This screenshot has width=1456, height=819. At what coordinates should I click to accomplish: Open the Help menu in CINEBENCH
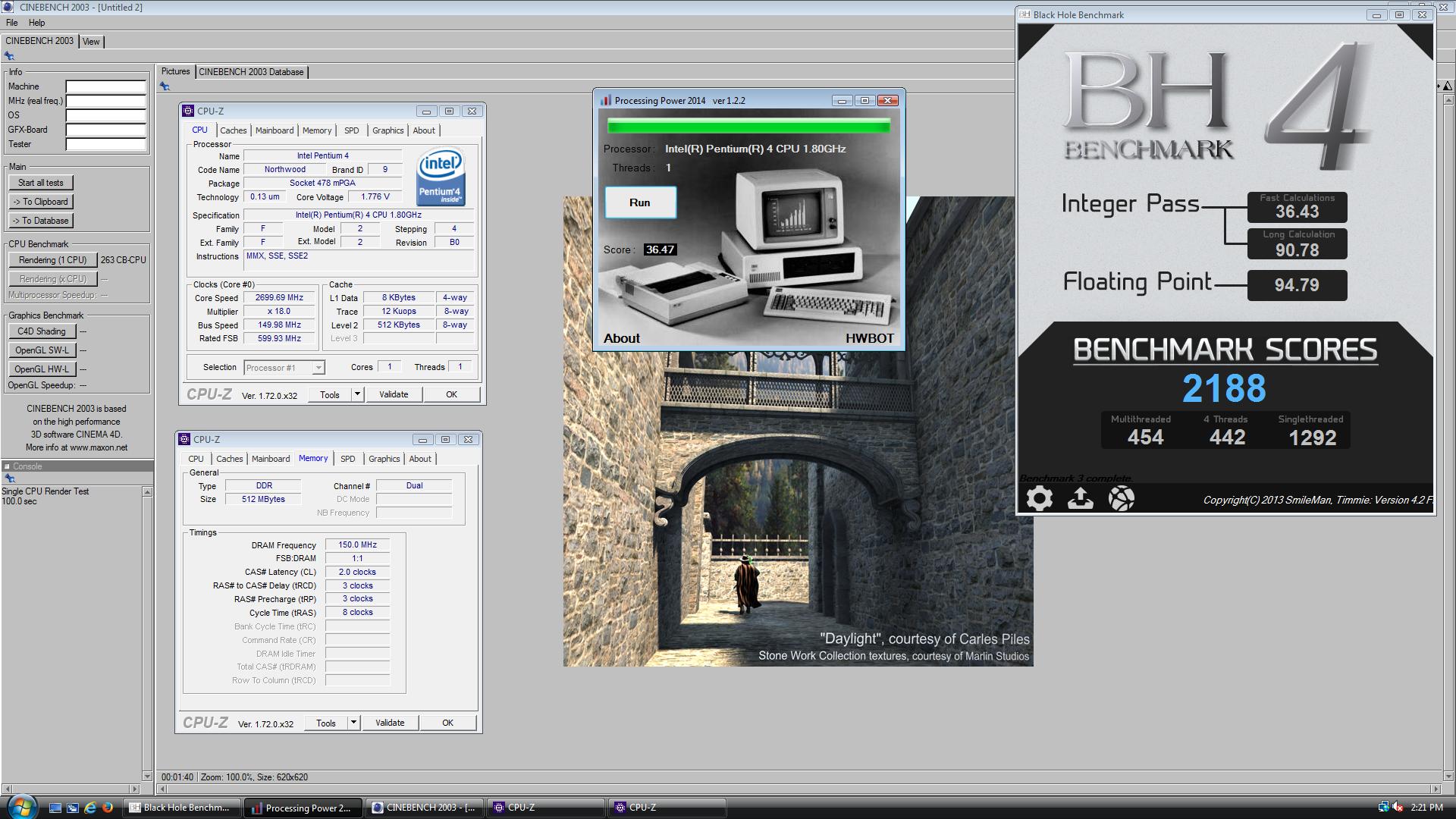36,23
